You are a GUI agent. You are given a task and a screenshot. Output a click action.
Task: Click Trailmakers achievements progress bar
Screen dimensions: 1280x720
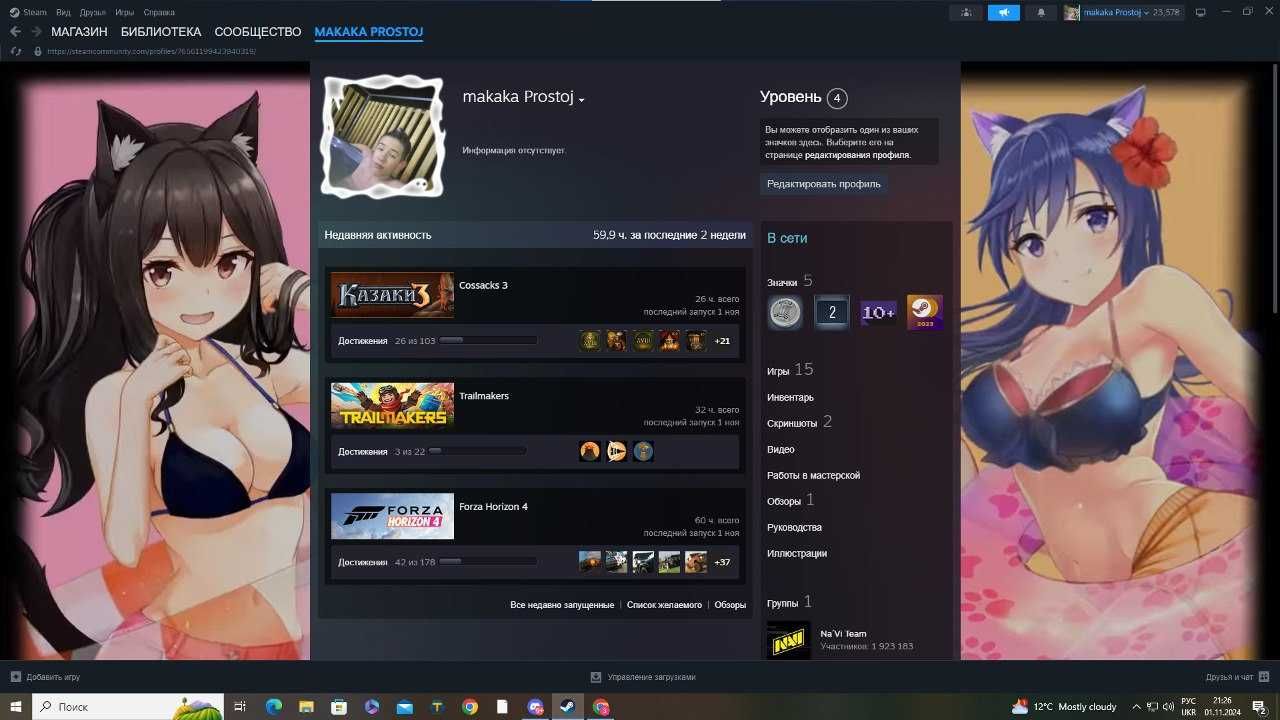[x=478, y=451]
